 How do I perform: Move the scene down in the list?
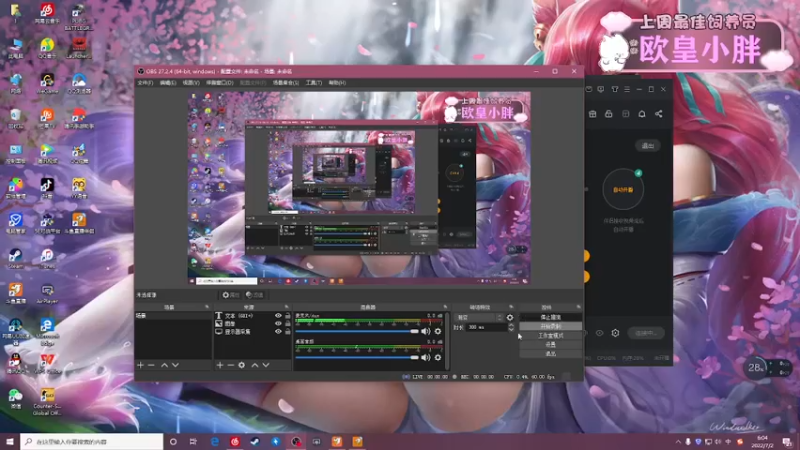(x=175, y=365)
